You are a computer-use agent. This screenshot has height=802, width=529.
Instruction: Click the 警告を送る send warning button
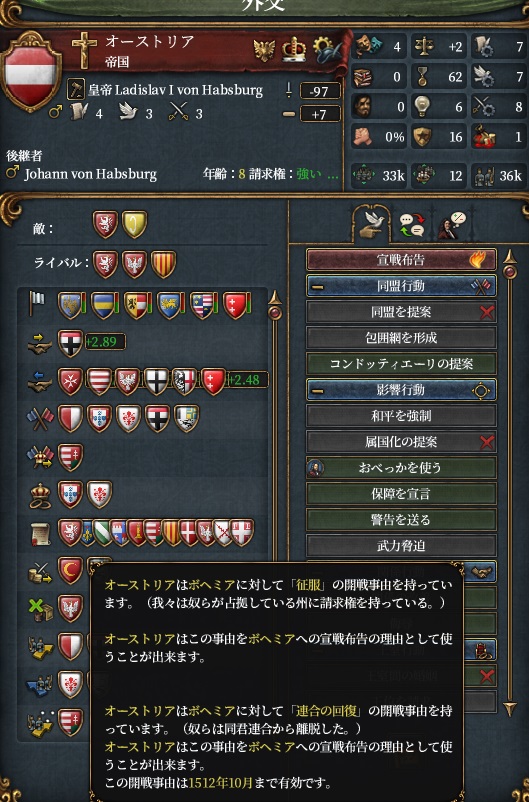coord(401,520)
